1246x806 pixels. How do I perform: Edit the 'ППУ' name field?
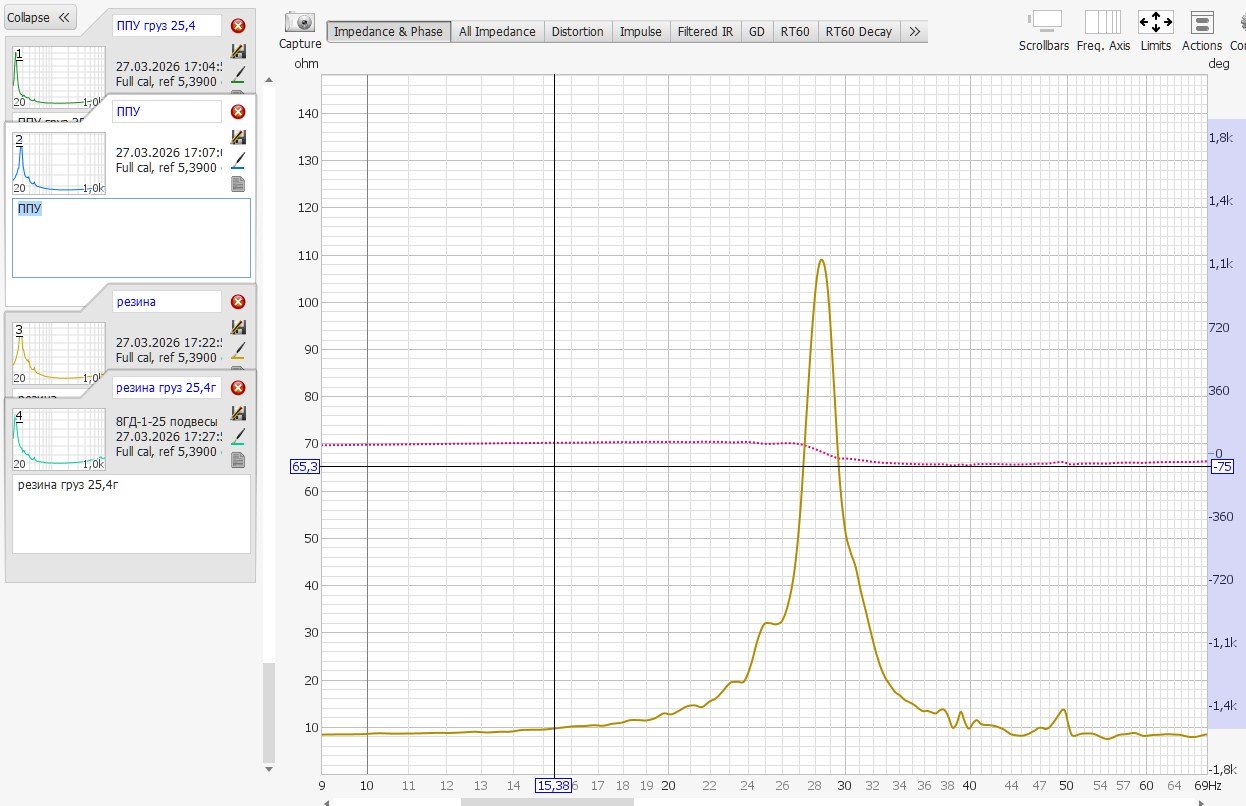click(167, 111)
